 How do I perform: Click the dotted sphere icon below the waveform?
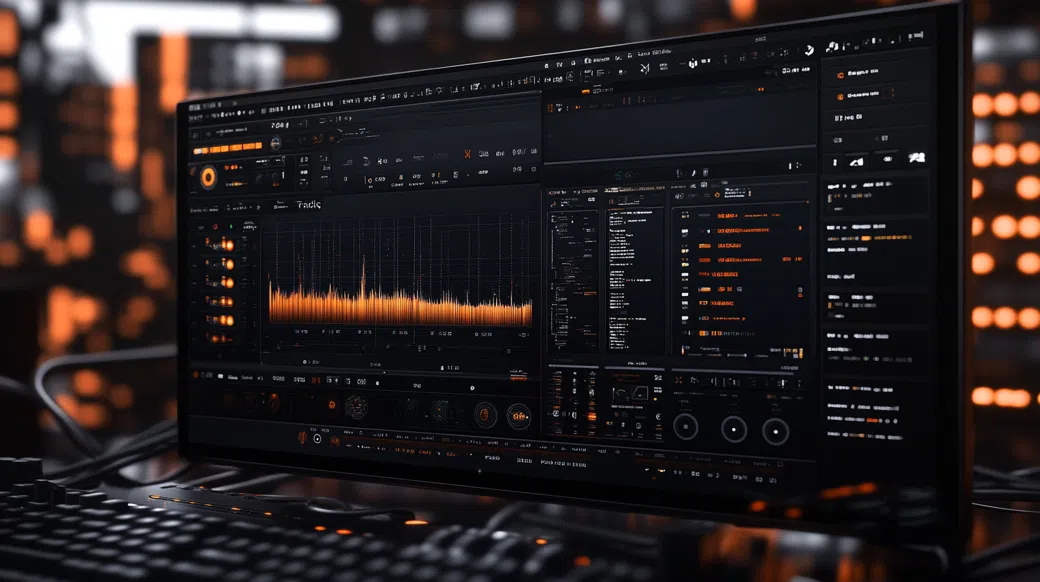[x=356, y=407]
